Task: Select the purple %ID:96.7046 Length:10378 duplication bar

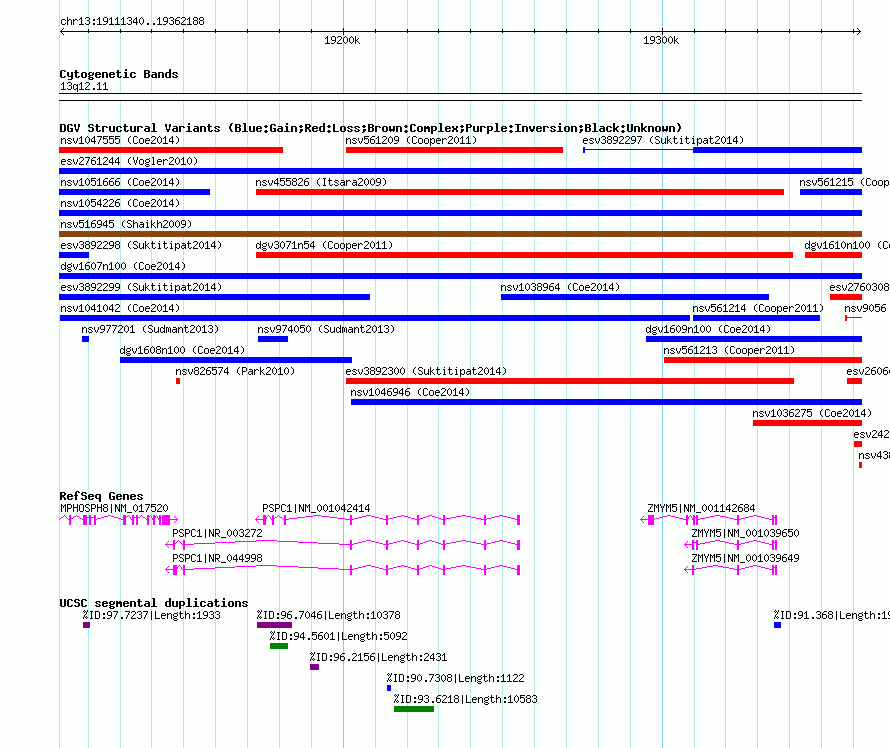Action: (274, 625)
